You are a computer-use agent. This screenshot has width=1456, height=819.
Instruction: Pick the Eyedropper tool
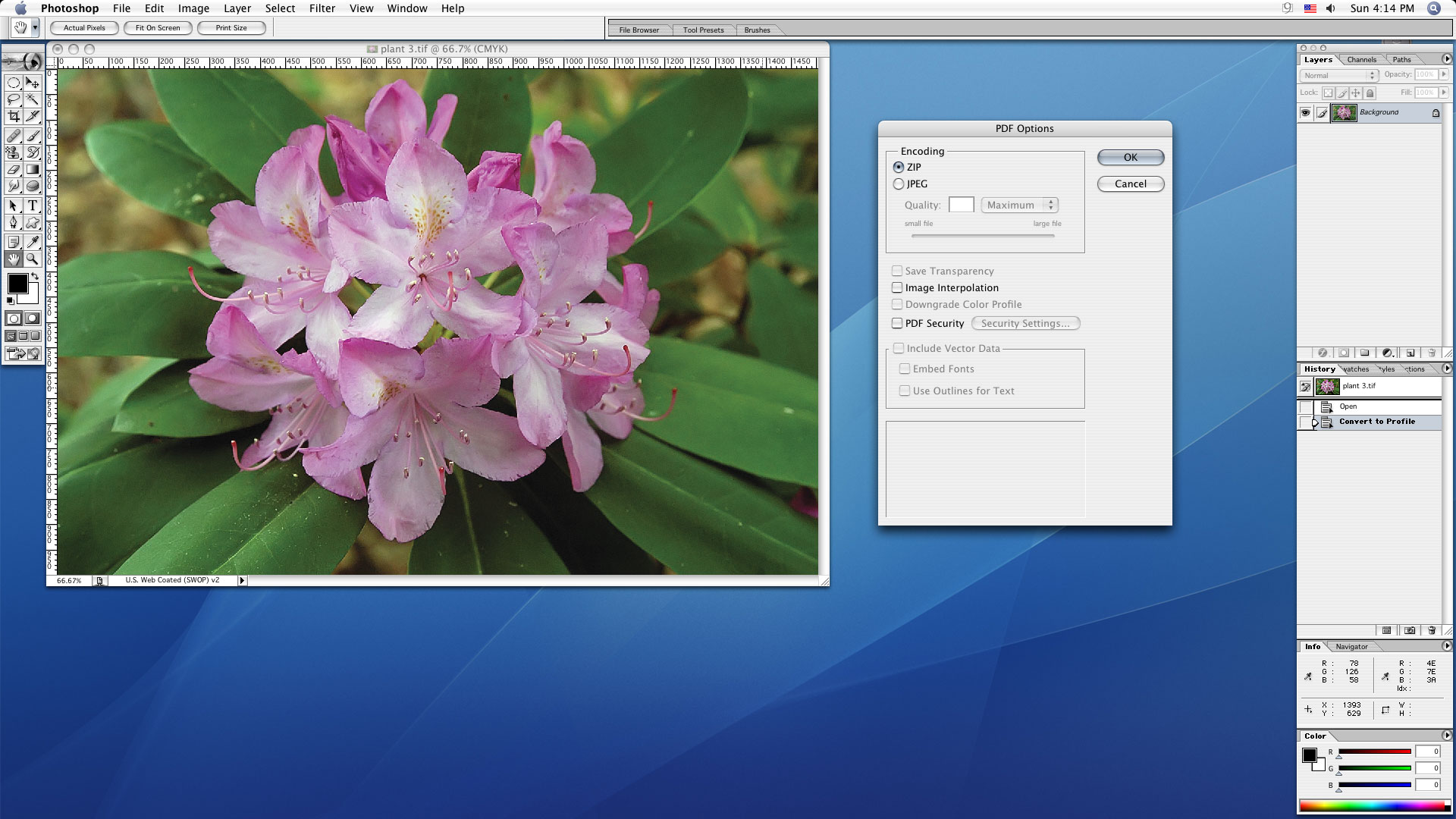click(x=33, y=243)
